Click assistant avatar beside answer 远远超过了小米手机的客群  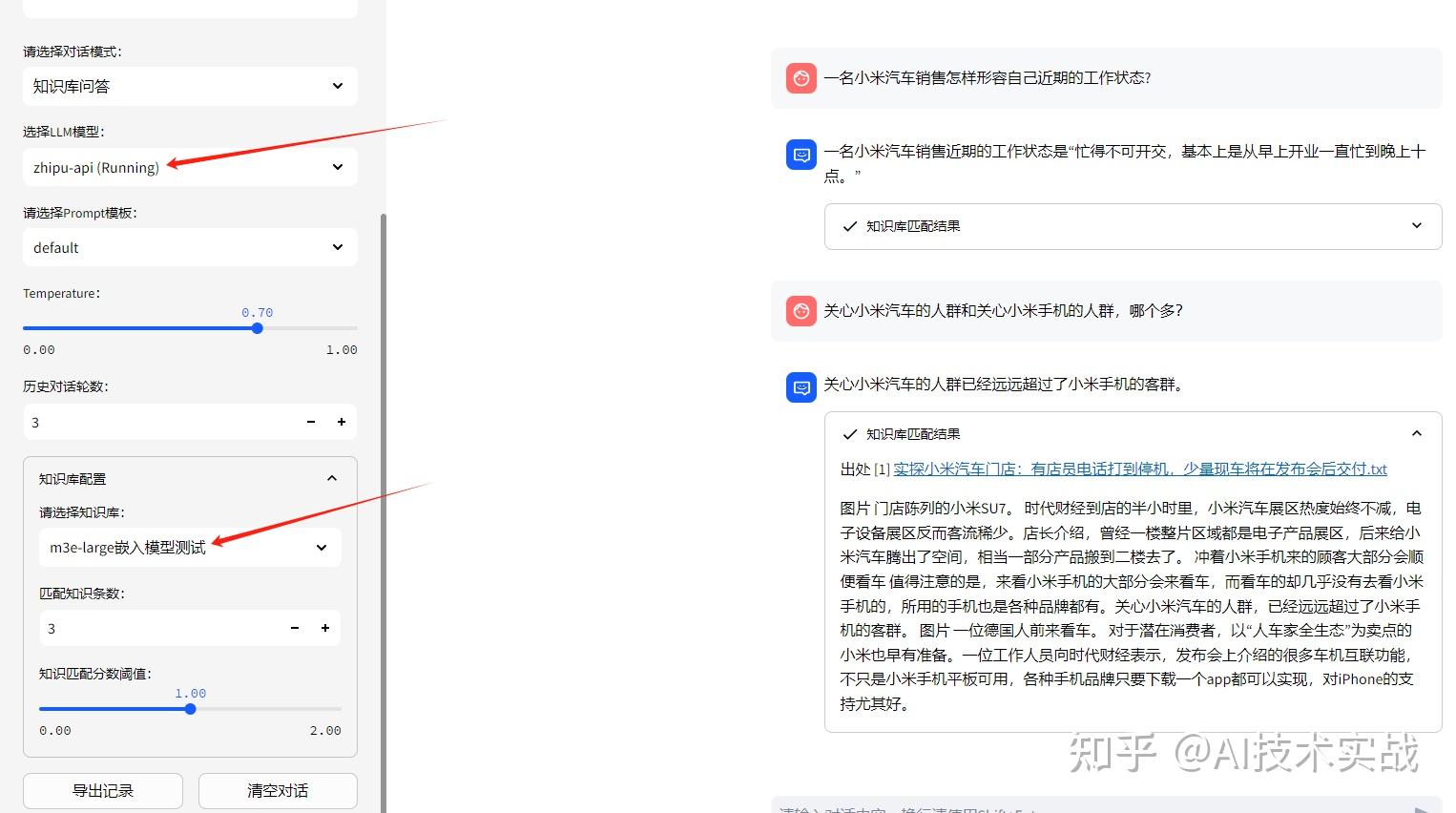point(801,387)
